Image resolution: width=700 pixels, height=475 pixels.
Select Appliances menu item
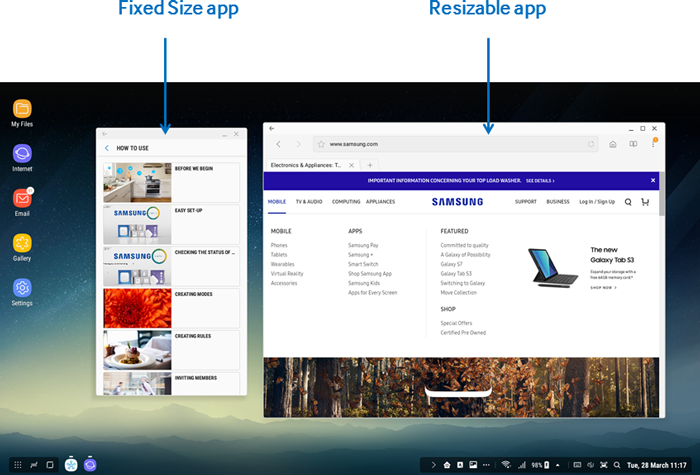point(380,202)
